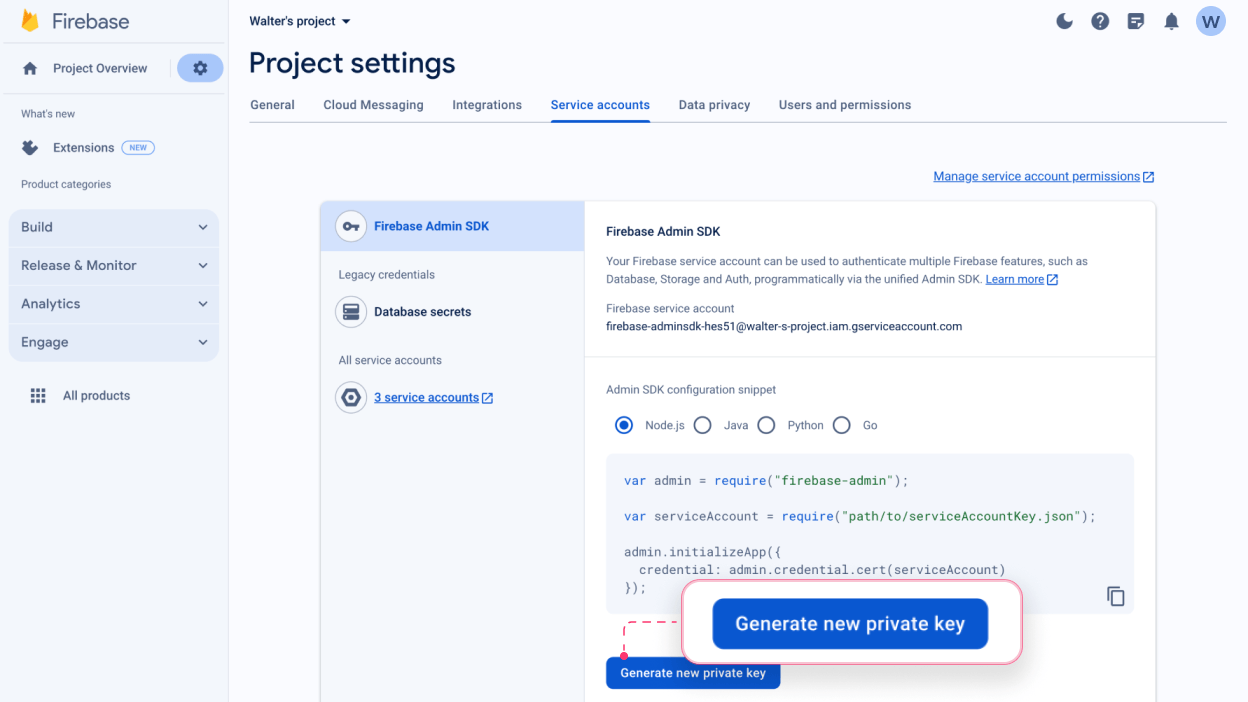Click the service account email address

[x=784, y=326]
